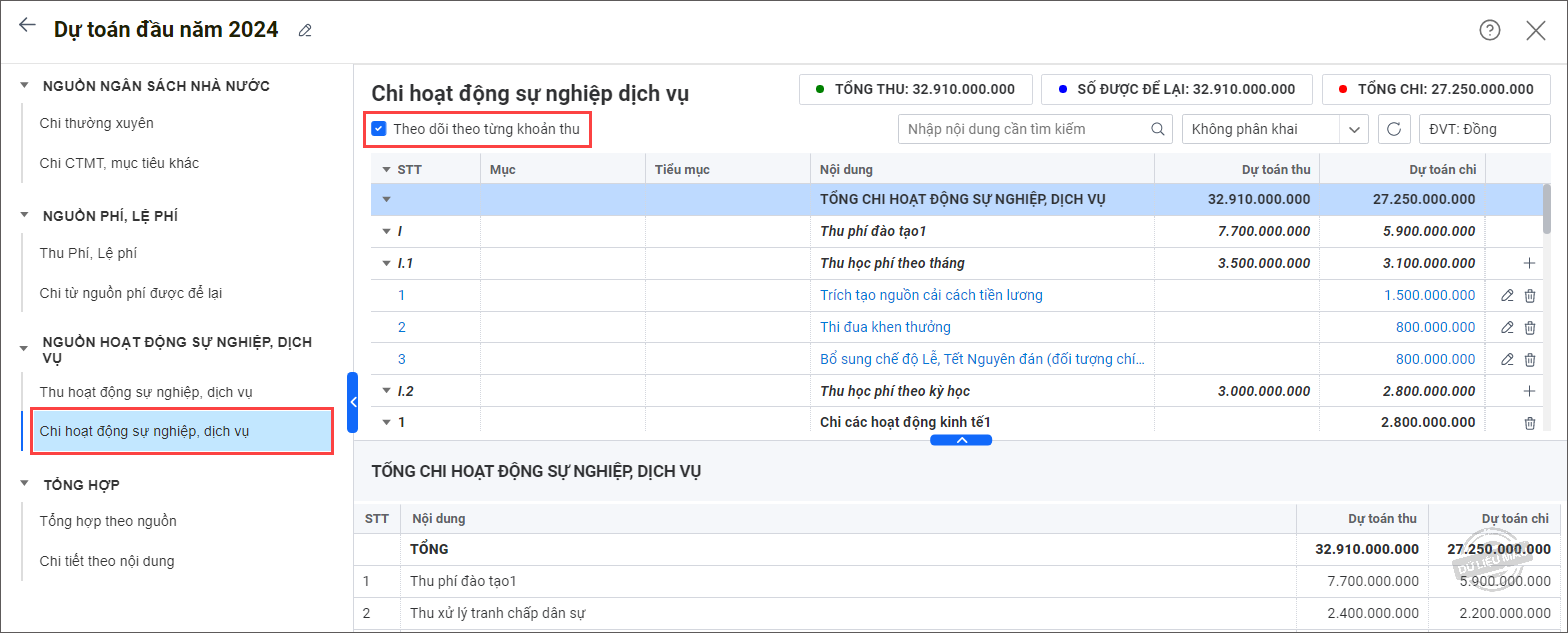1568x633 pixels.
Task: Open the Không phân khai dropdown
Action: coord(1274,129)
